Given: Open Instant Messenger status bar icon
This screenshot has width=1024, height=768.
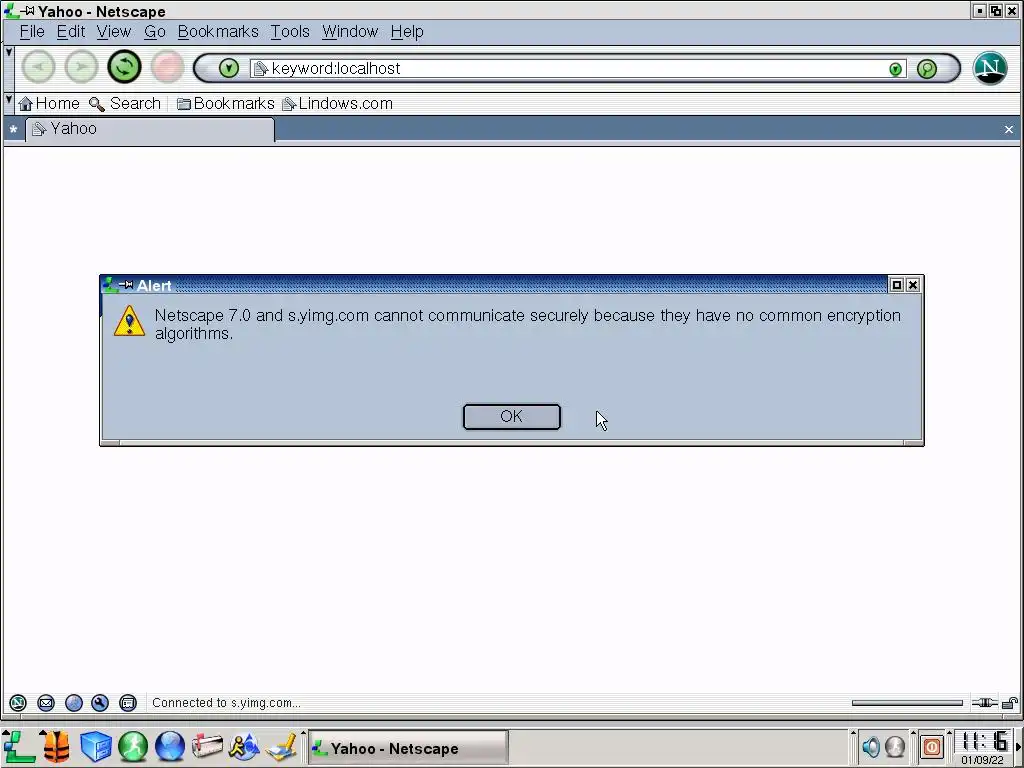Looking at the screenshot, I should (74, 703).
